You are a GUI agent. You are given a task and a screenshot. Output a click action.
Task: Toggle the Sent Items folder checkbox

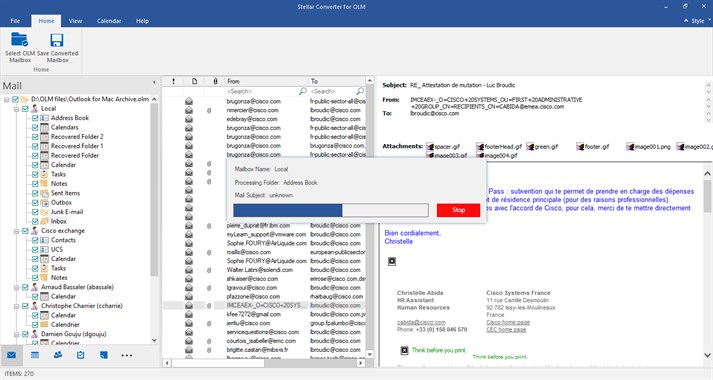point(35,193)
